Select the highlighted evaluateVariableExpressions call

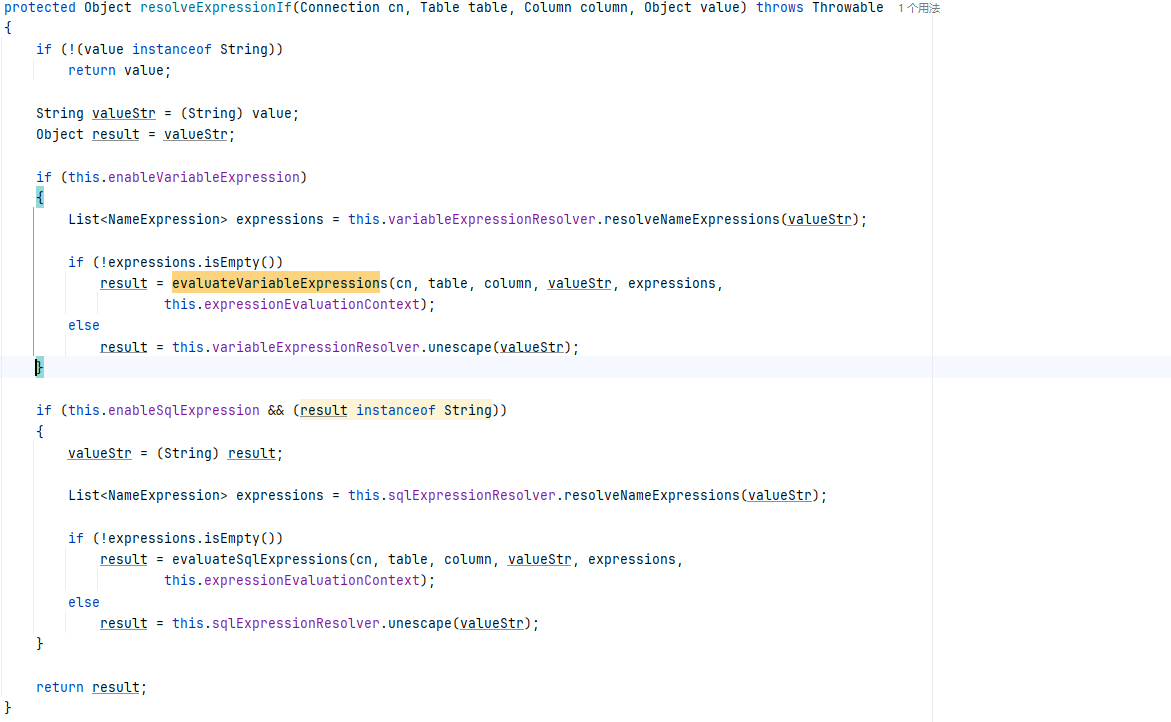(275, 283)
